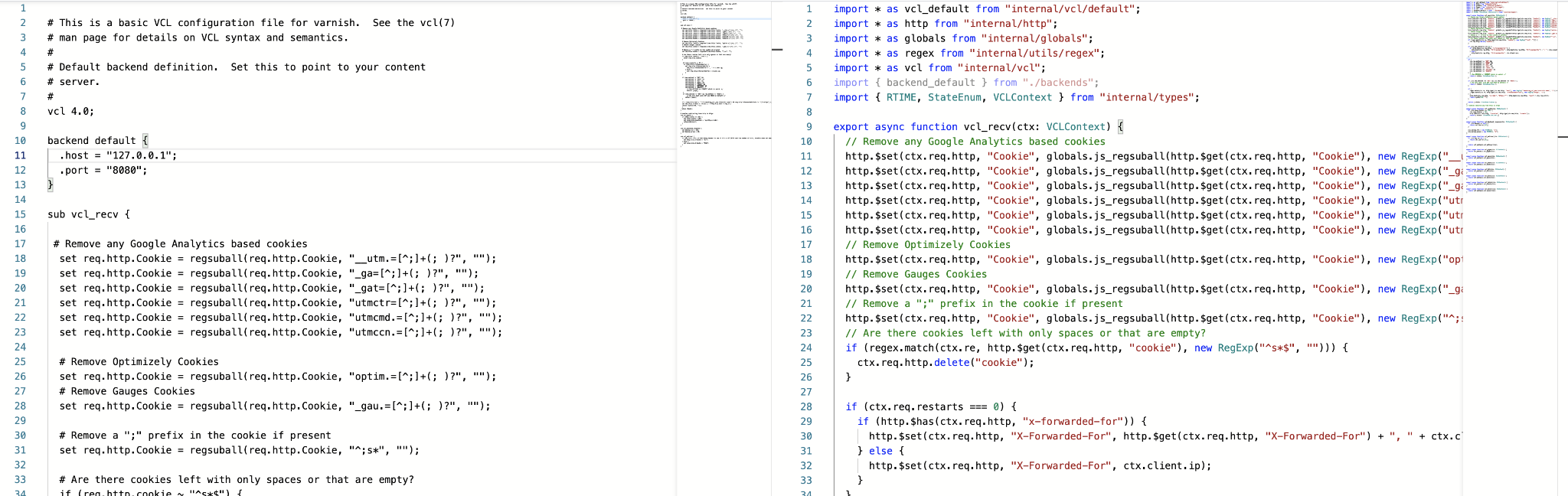
Task: Click the '} else {' line in right editor
Action: [880, 451]
